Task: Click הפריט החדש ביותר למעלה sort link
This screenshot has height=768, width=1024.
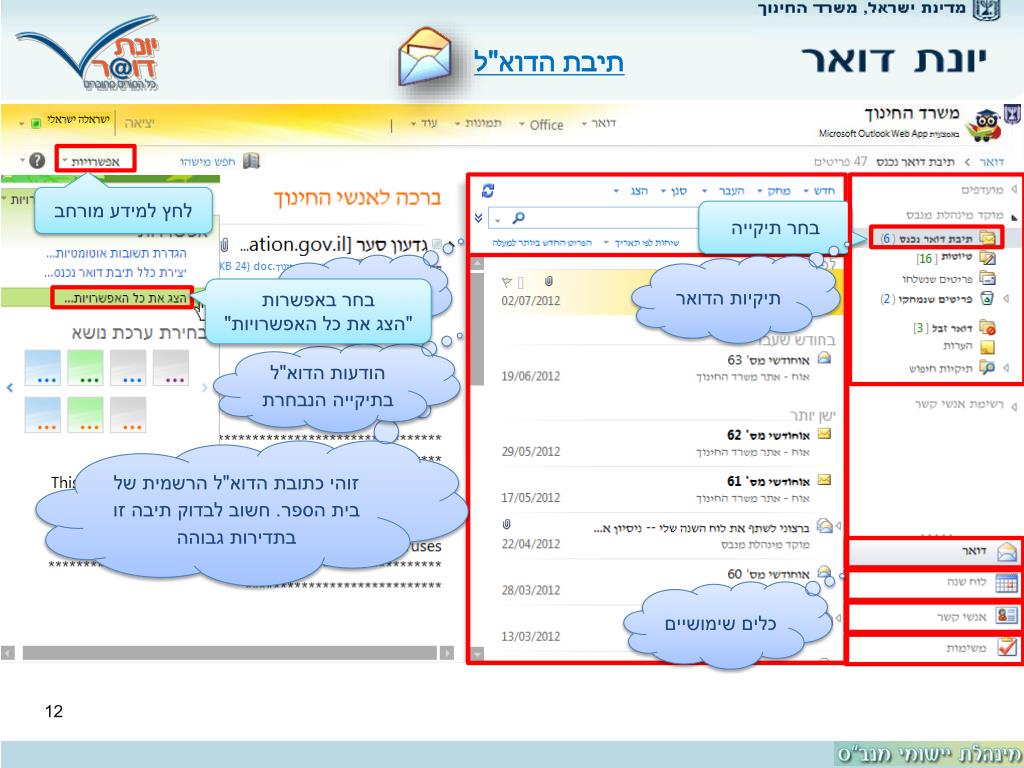Action: click(x=542, y=243)
